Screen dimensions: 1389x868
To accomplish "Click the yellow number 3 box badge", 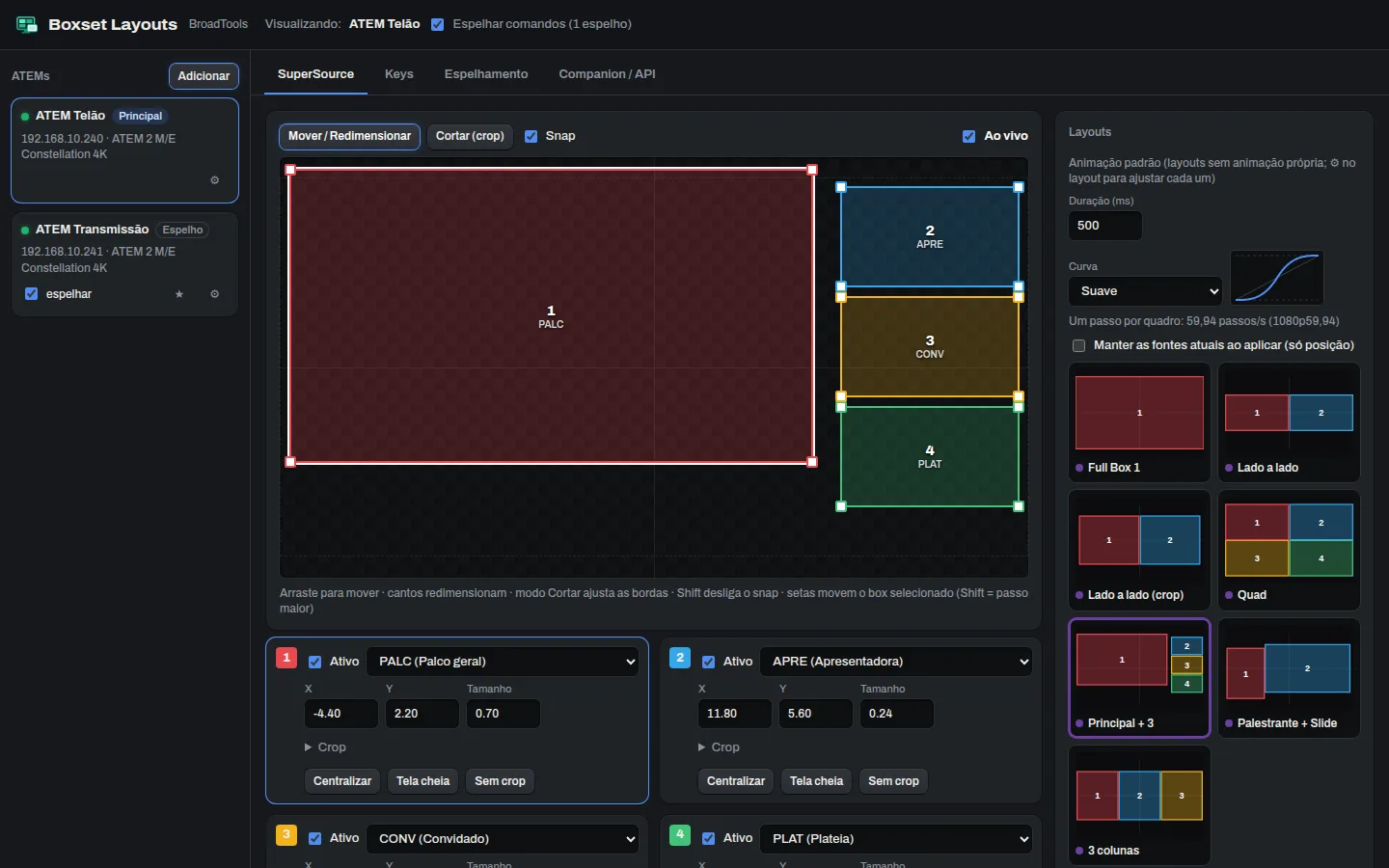I will tap(286, 834).
